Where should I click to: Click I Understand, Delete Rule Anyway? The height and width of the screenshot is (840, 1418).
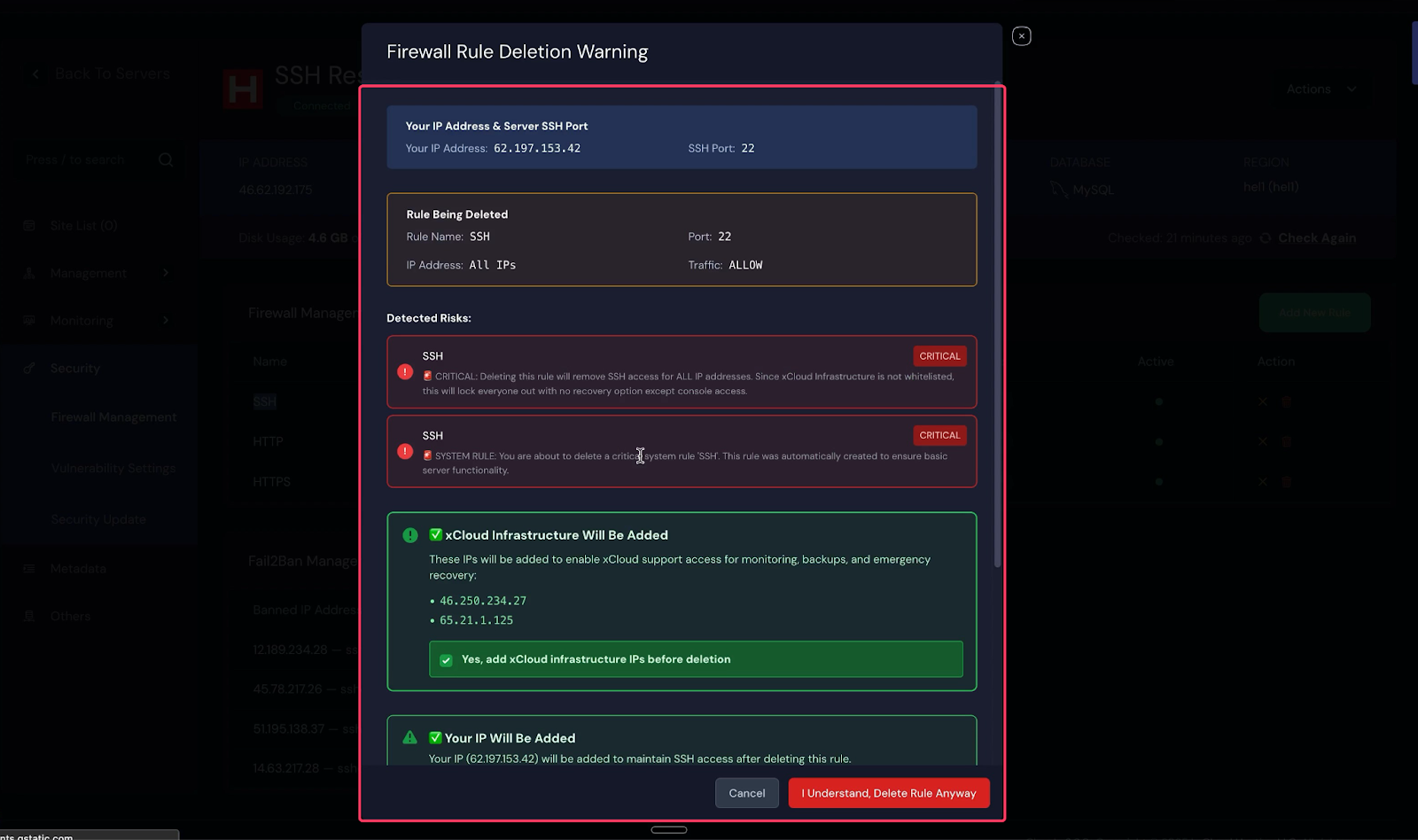coord(889,793)
